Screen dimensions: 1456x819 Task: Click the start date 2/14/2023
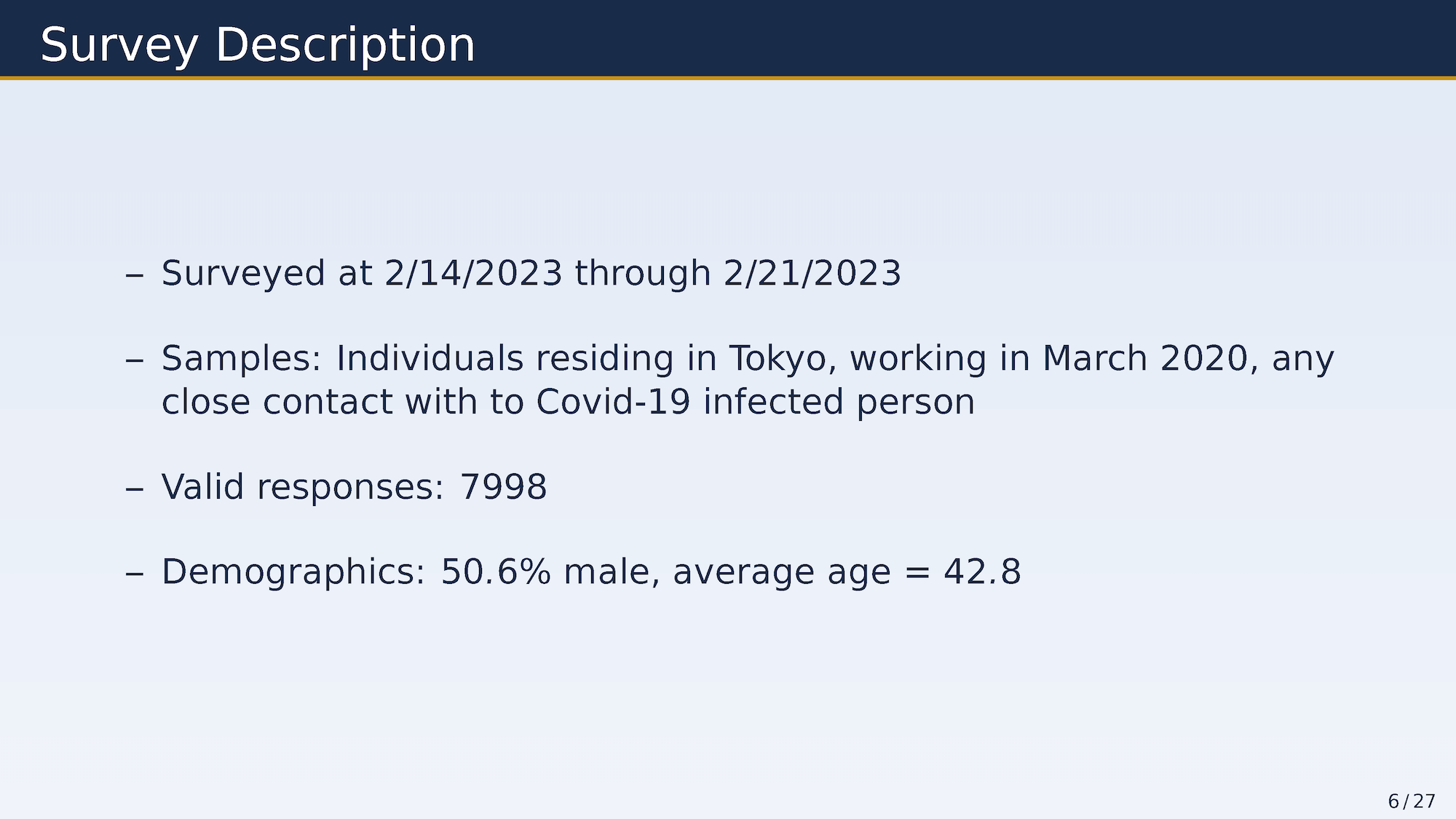pos(473,274)
